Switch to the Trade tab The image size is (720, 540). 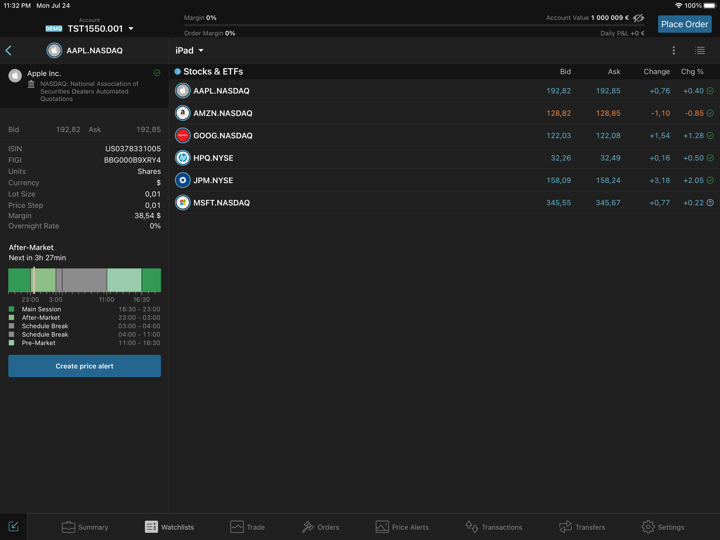[x=247, y=527]
